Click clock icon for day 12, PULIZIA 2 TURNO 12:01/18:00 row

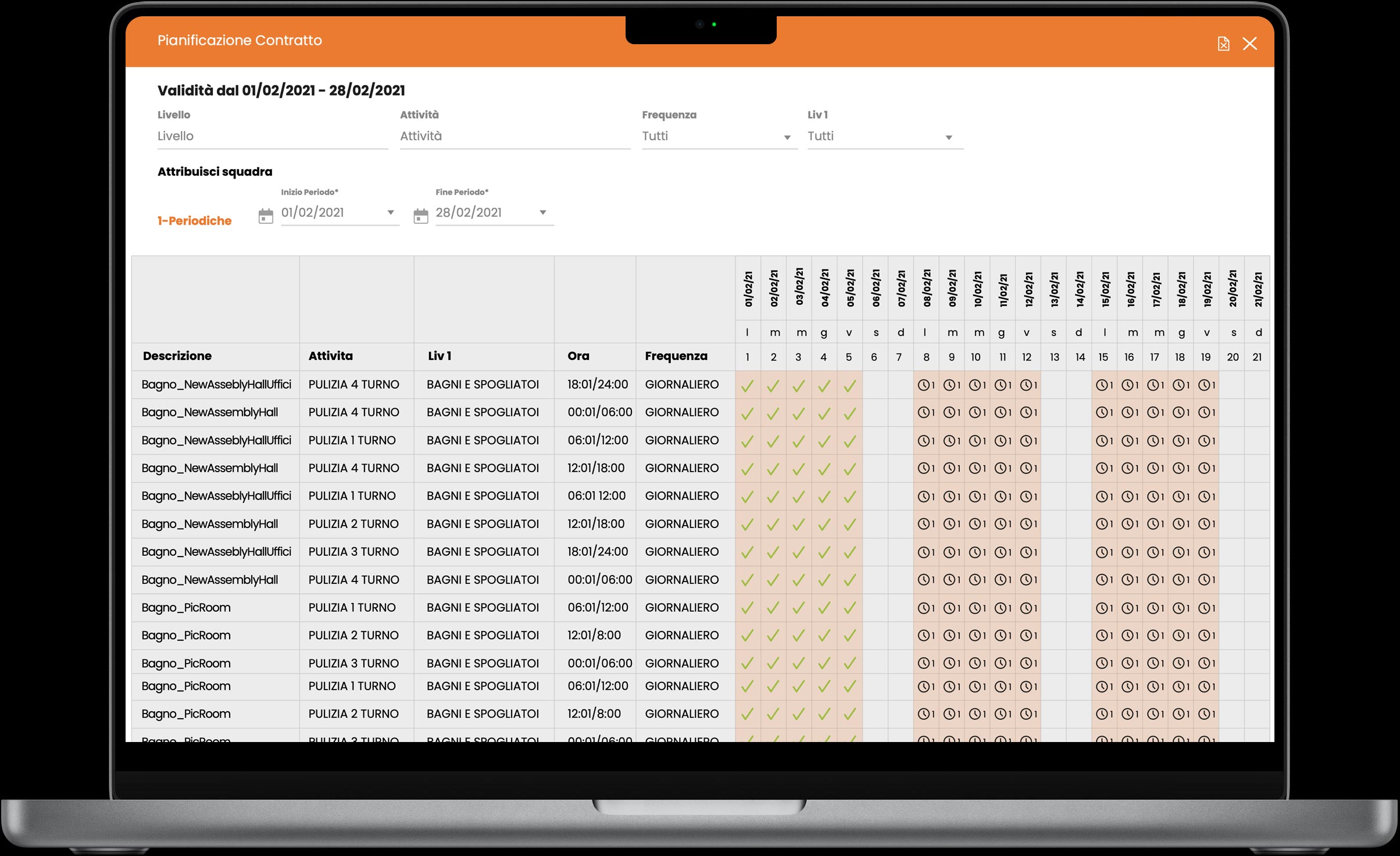pos(1026,525)
